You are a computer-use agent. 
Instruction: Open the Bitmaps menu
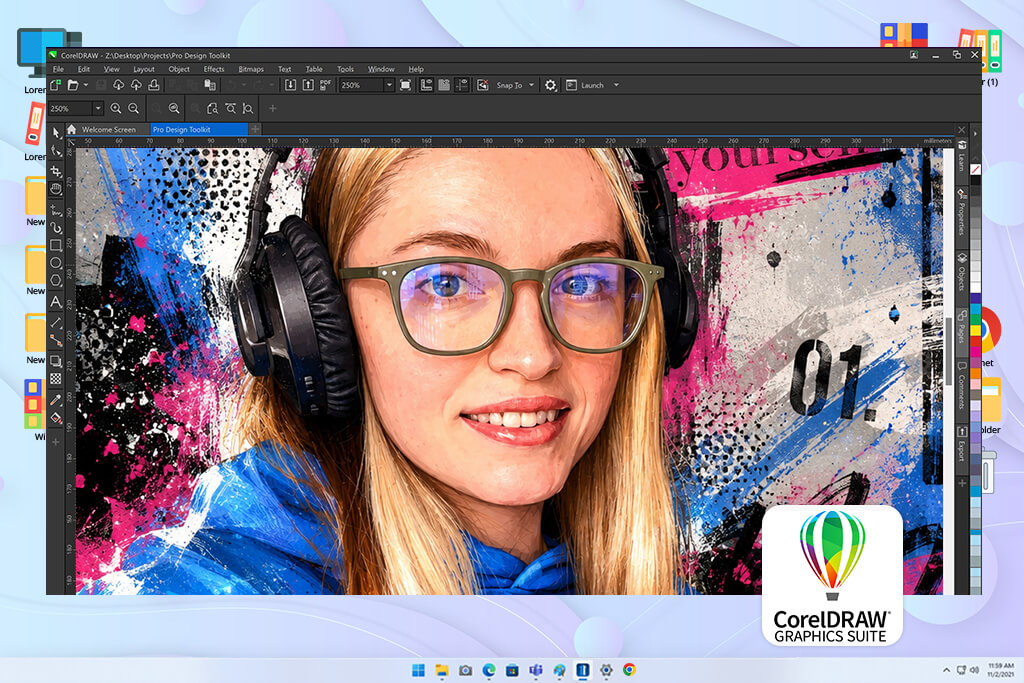[x=251, y=69]
